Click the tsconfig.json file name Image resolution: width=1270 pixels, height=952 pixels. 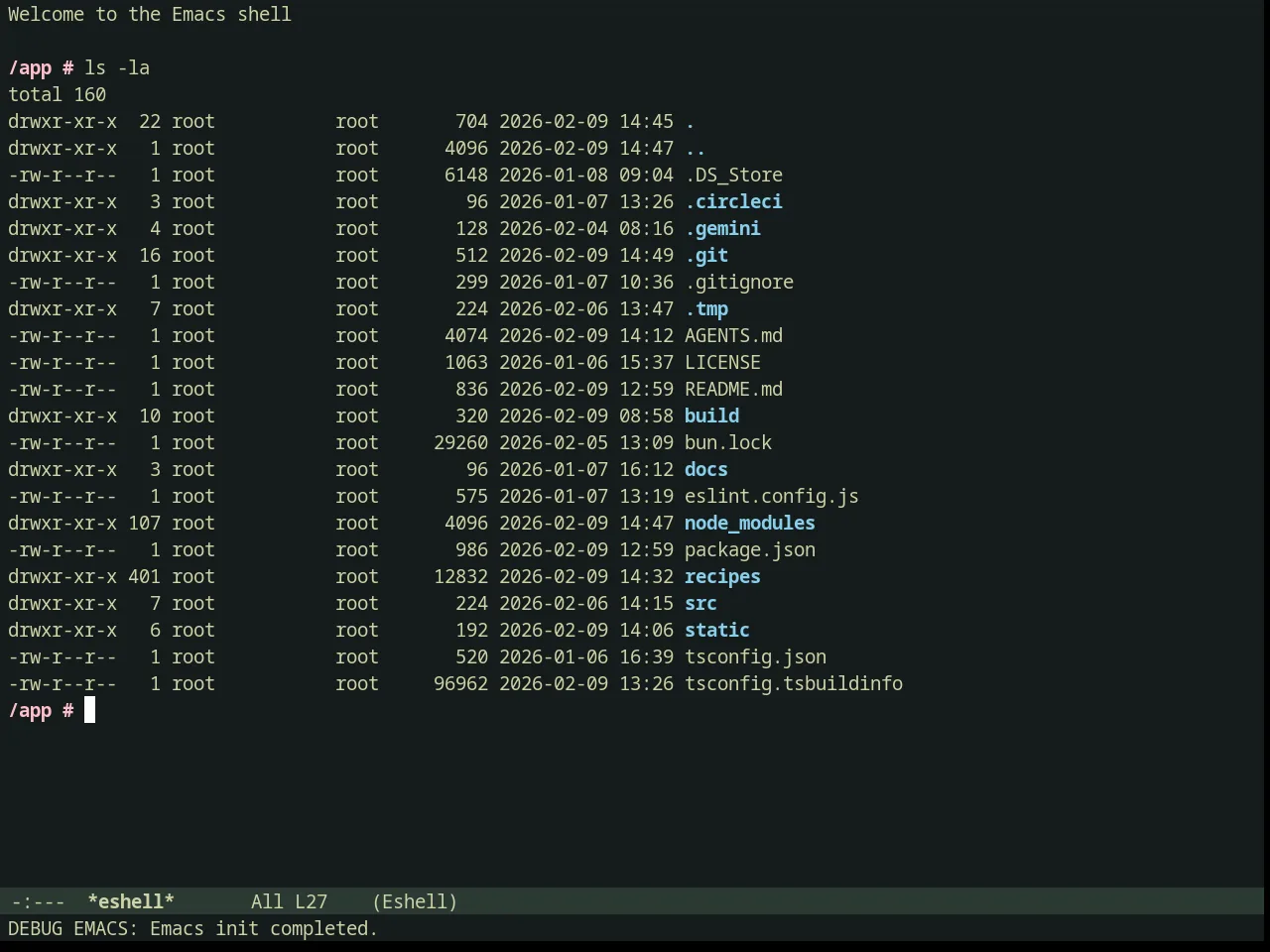(755, 656)
